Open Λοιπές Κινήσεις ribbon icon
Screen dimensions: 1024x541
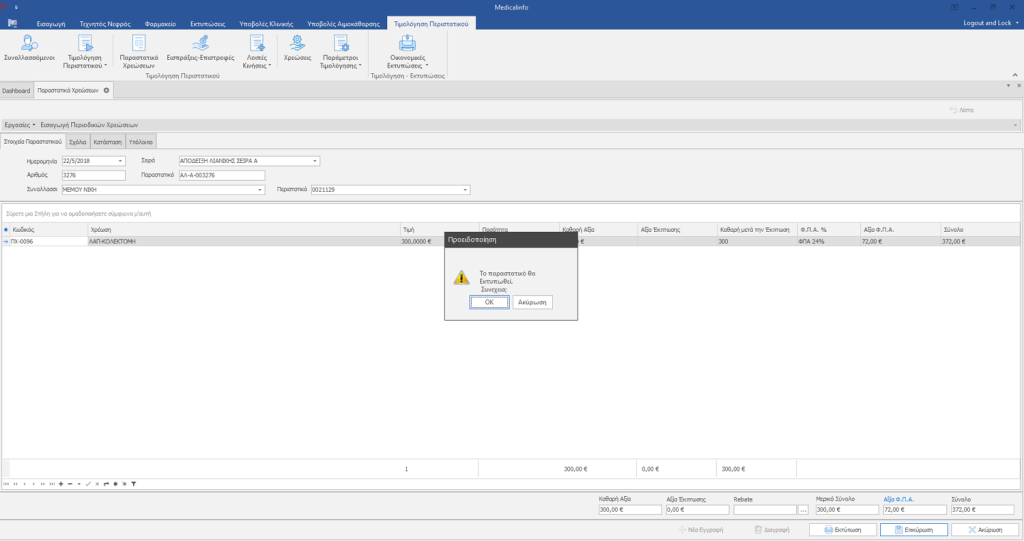click(x=257, y=43)
